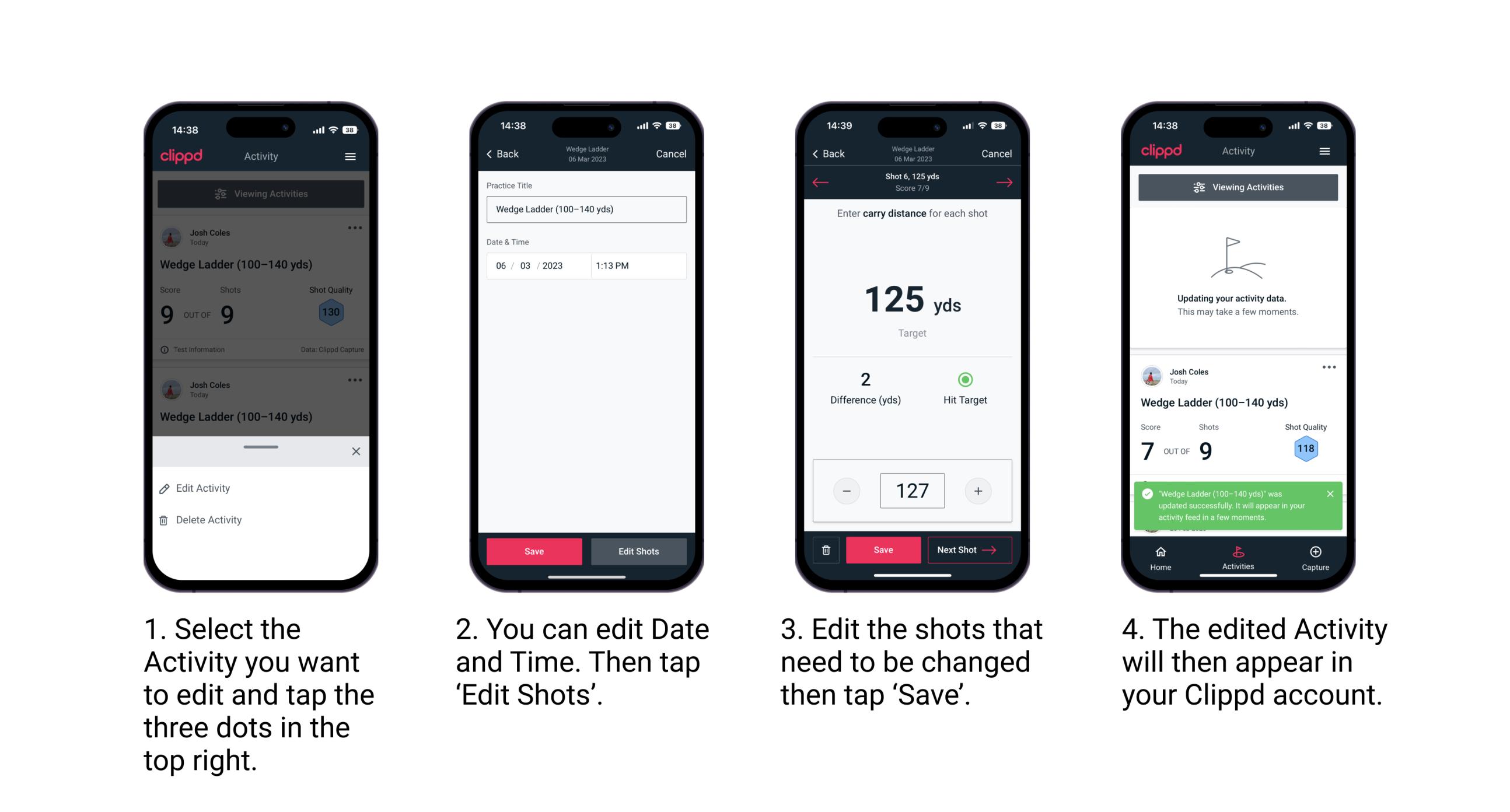Screen dimensions: 1510x812
Task: Tap the yardage number input field
Action: [x=912, y=491]
